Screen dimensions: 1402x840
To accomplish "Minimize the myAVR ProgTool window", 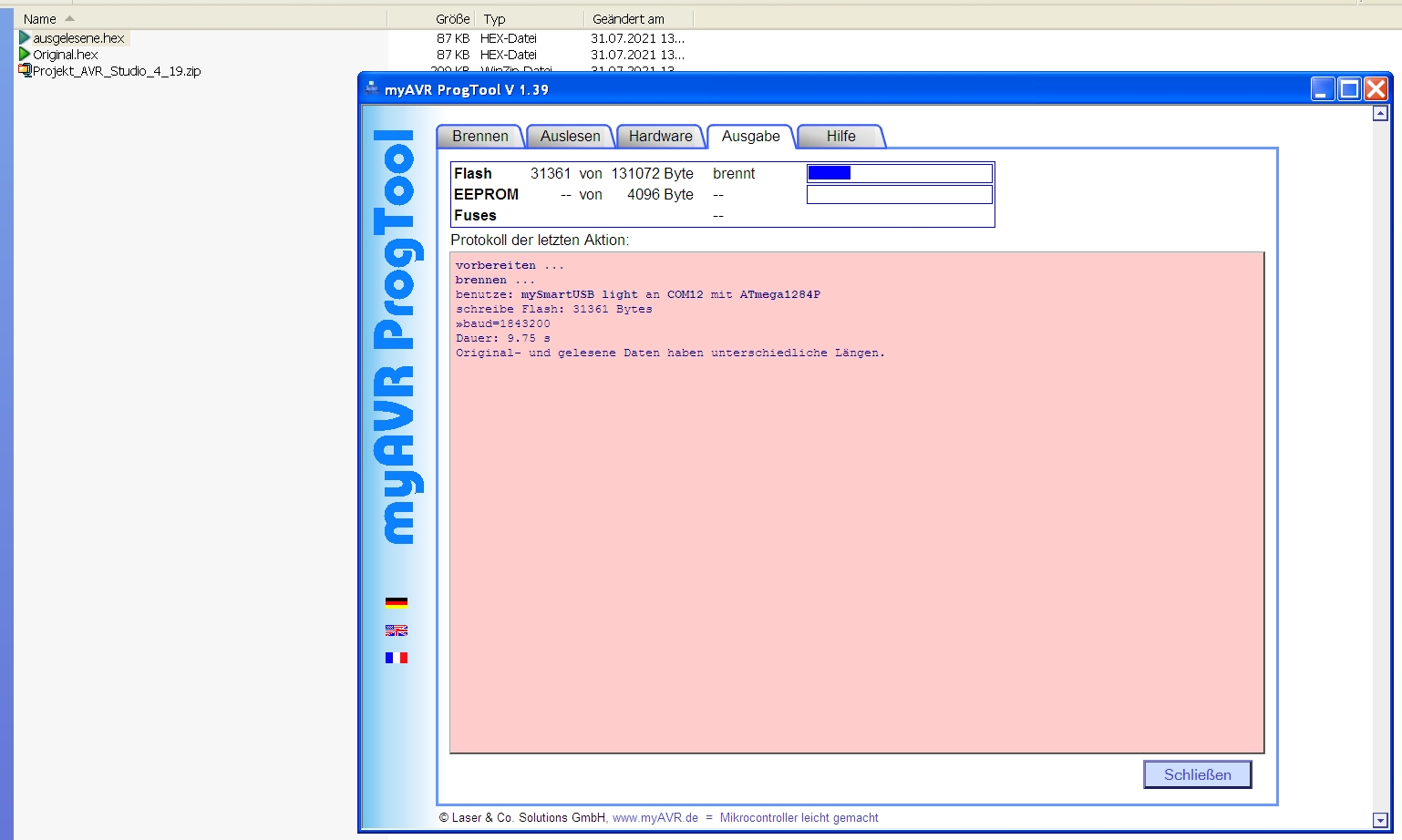I will (x=1323, y=88).
